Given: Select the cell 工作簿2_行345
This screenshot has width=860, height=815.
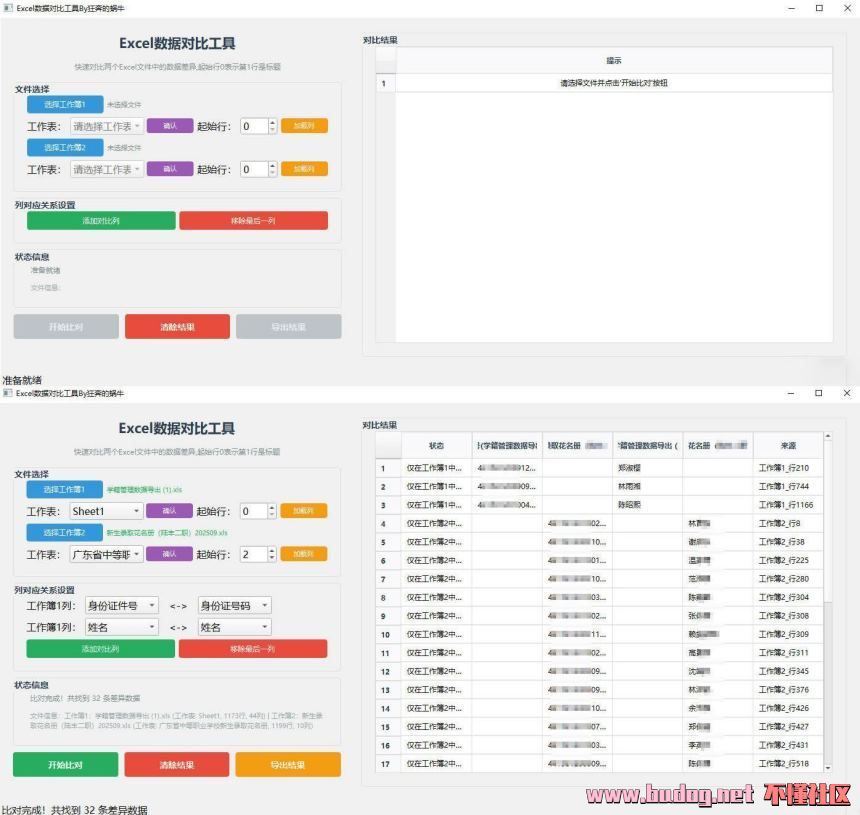Looking at the screenshot, I should (x=788, y=671).
